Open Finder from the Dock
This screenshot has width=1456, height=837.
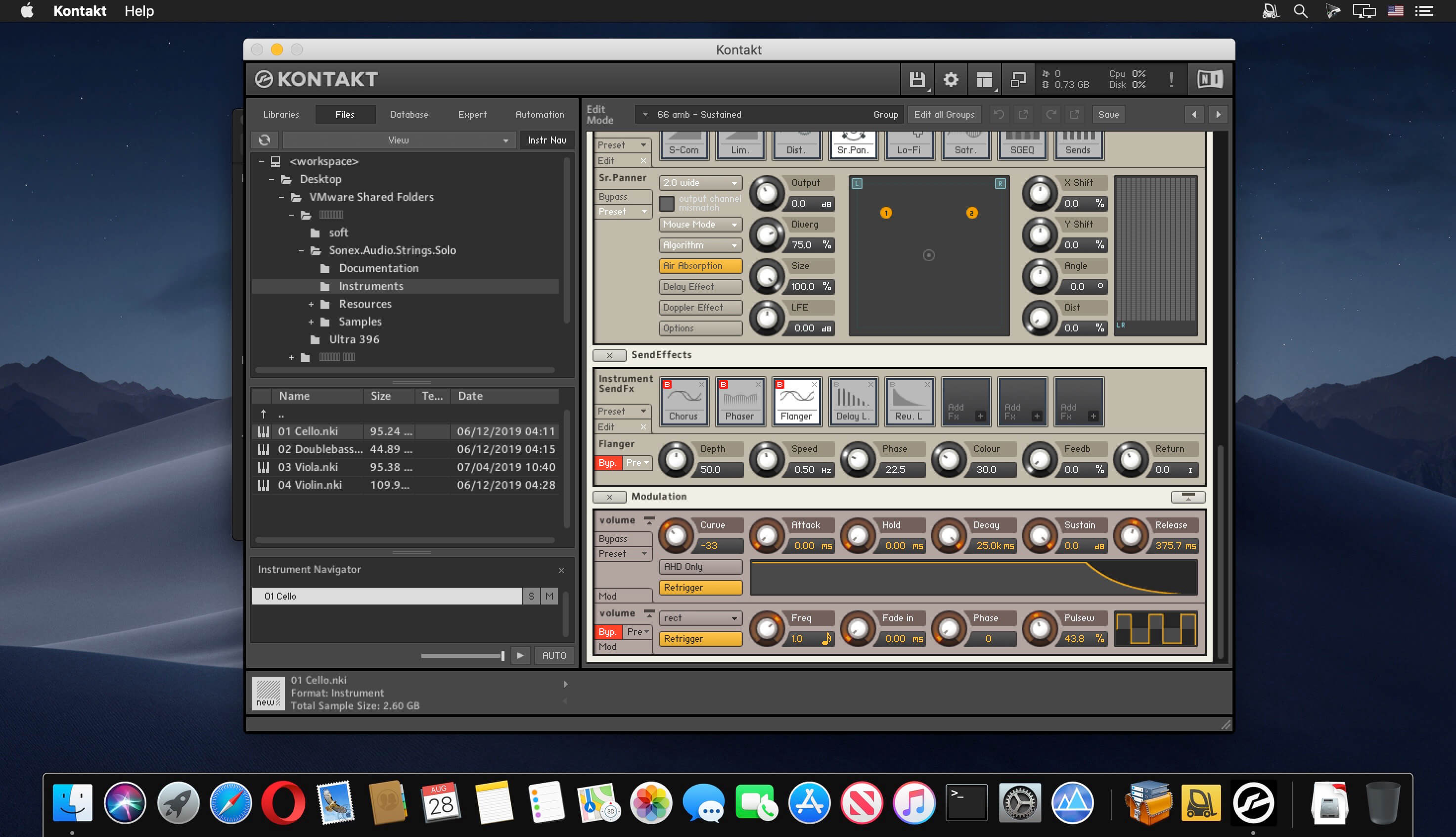tap(72, 802)
